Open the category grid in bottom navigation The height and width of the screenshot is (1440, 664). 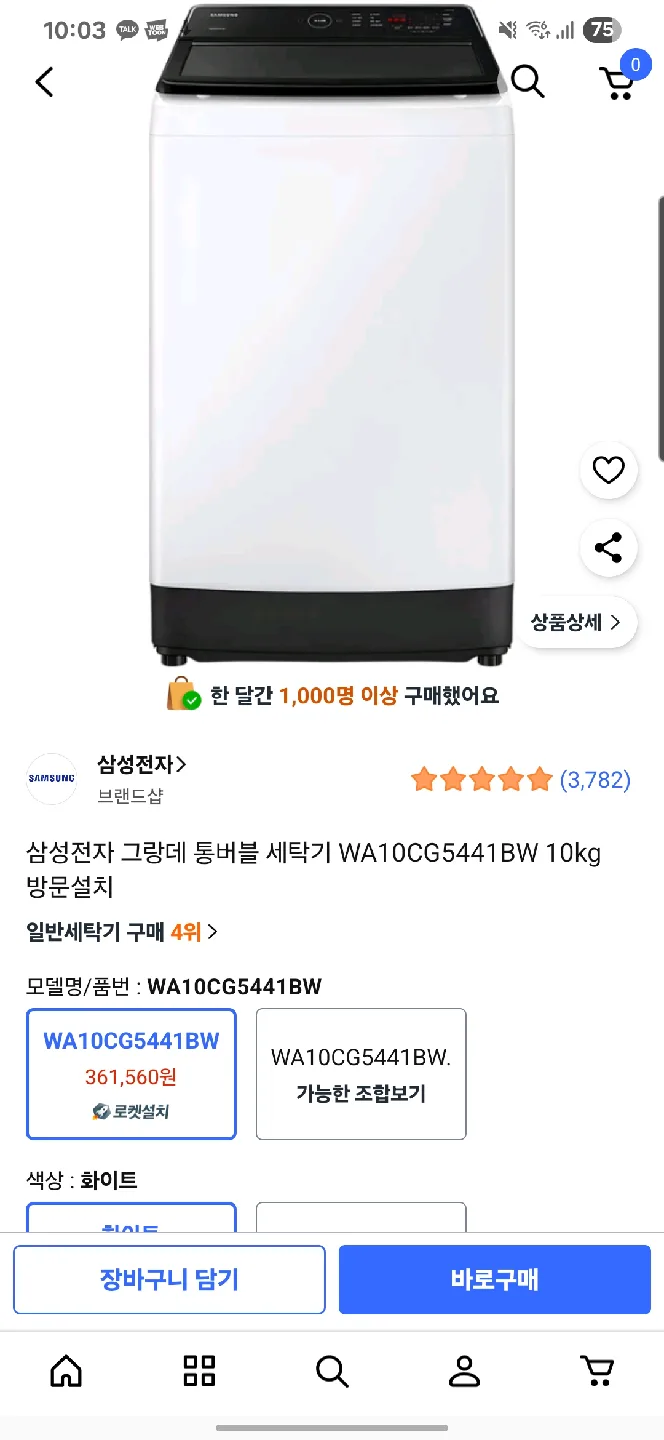(199, 1371)
